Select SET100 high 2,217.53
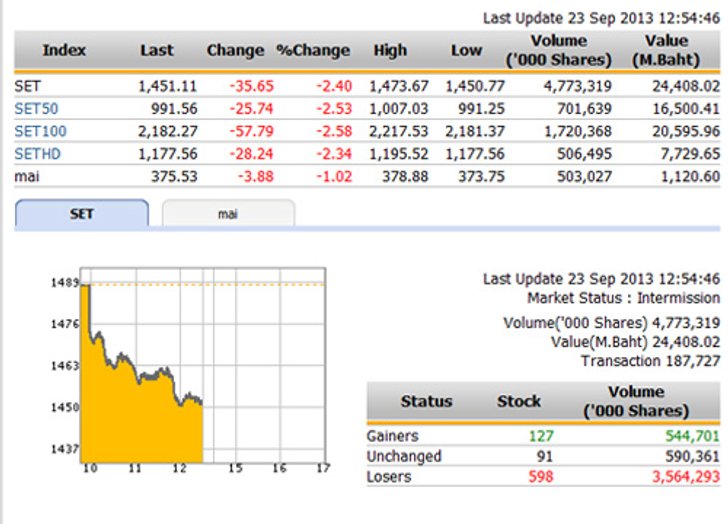 click(398, 131)
